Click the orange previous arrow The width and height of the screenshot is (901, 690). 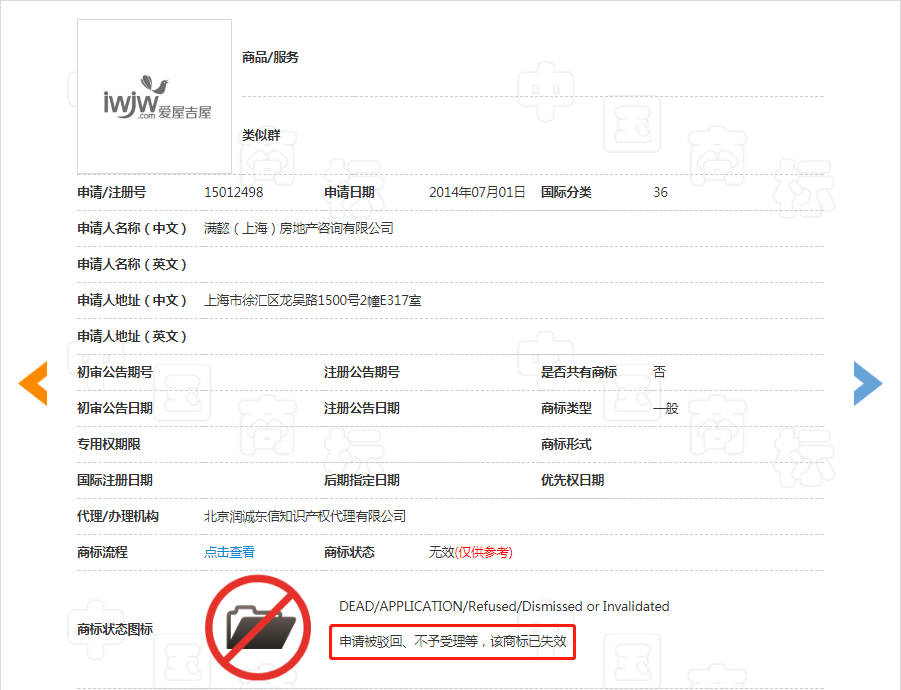[33, 383]
